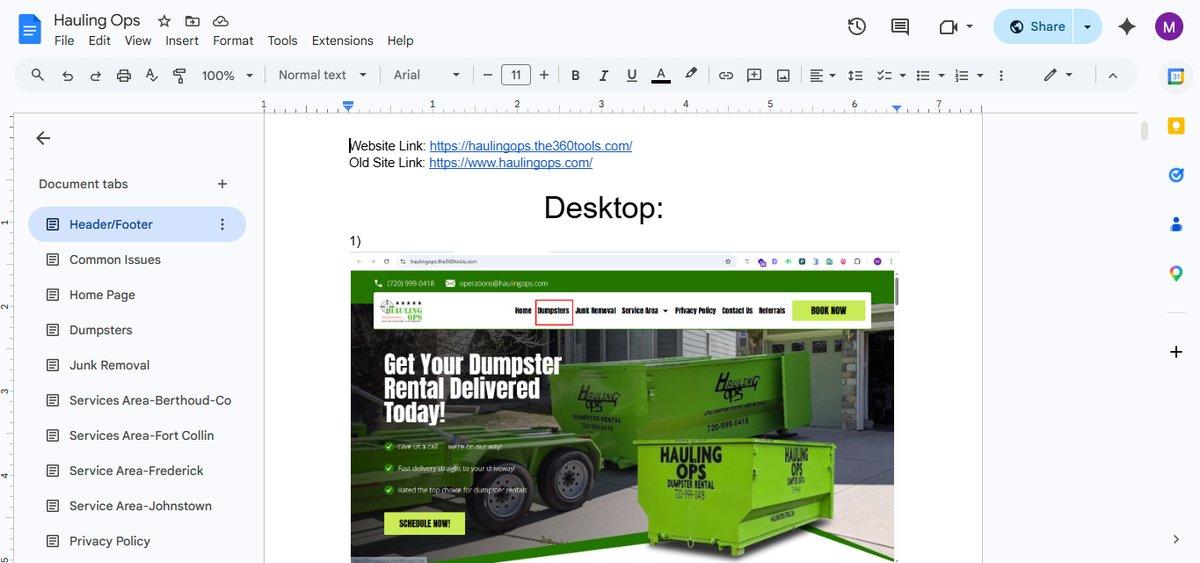Start a meeting with camera icon
Viewport: 1200px width, 563px height.
click(949, 27)
